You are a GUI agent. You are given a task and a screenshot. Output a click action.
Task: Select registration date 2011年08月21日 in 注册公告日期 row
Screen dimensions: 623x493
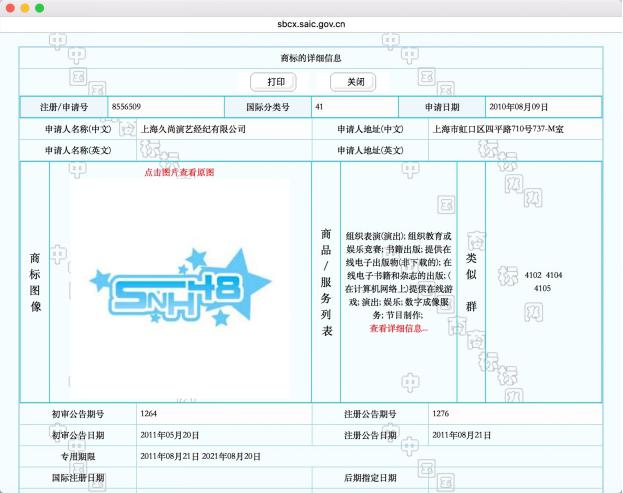click(x=462, y=435)
